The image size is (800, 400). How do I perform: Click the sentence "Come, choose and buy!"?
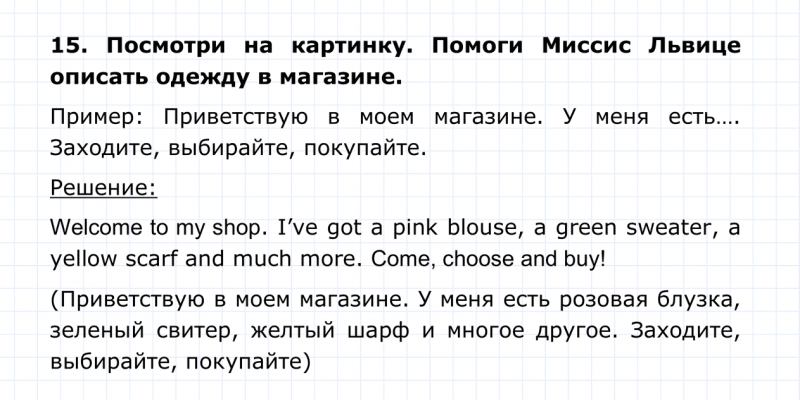point(488,259)
